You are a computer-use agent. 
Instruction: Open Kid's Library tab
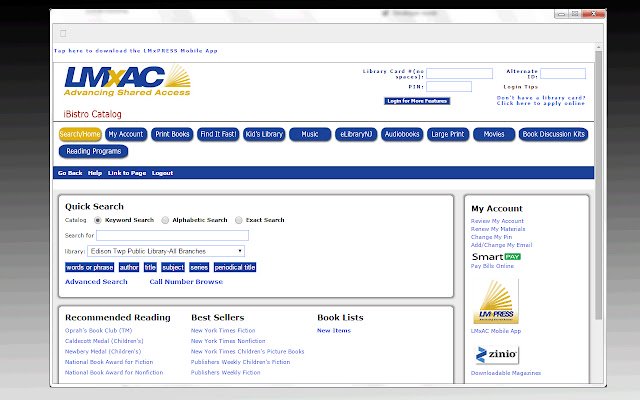pyautogui.click(x=264, y=134)
